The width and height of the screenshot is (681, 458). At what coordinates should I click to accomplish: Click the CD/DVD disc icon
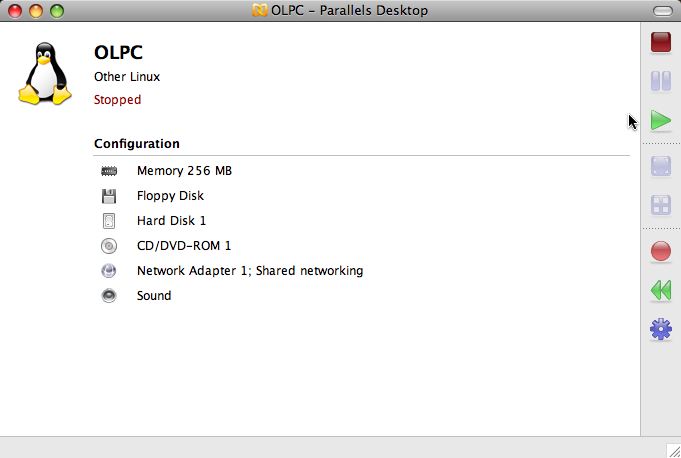click(109, 246)
